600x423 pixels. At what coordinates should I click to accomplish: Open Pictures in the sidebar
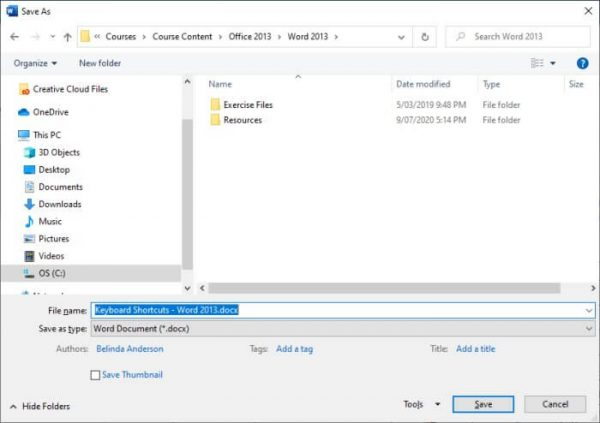click(46, 238)
